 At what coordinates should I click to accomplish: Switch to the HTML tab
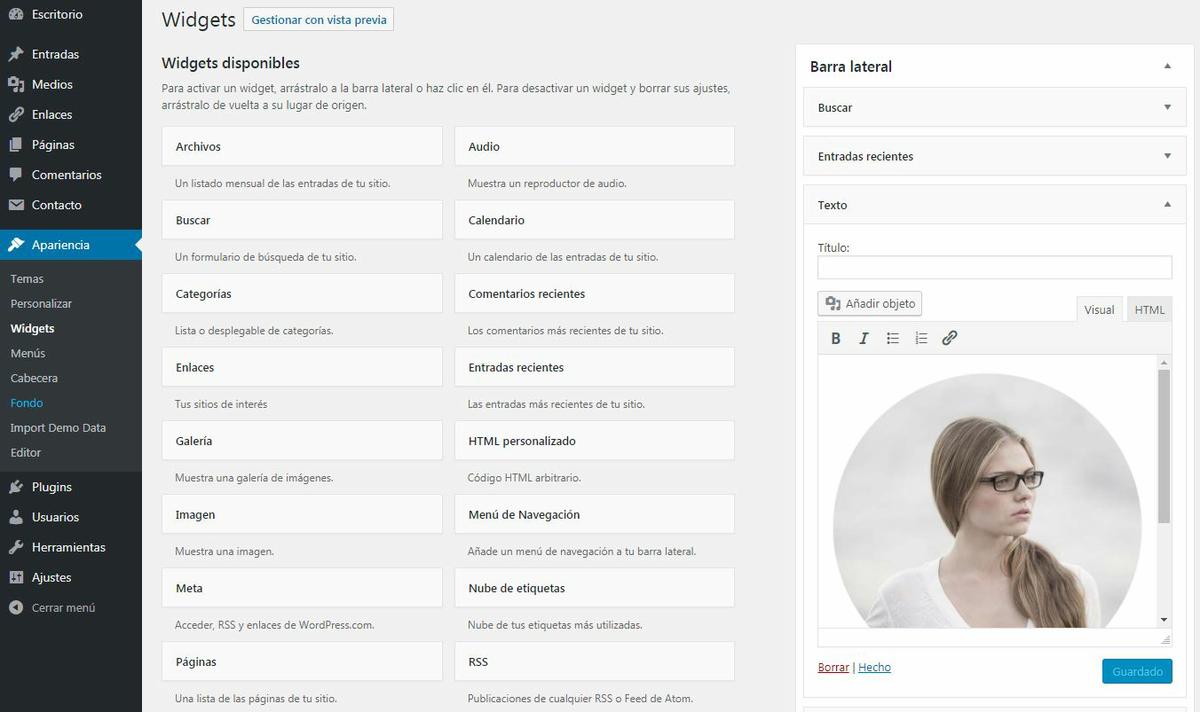click(1148, 309)
